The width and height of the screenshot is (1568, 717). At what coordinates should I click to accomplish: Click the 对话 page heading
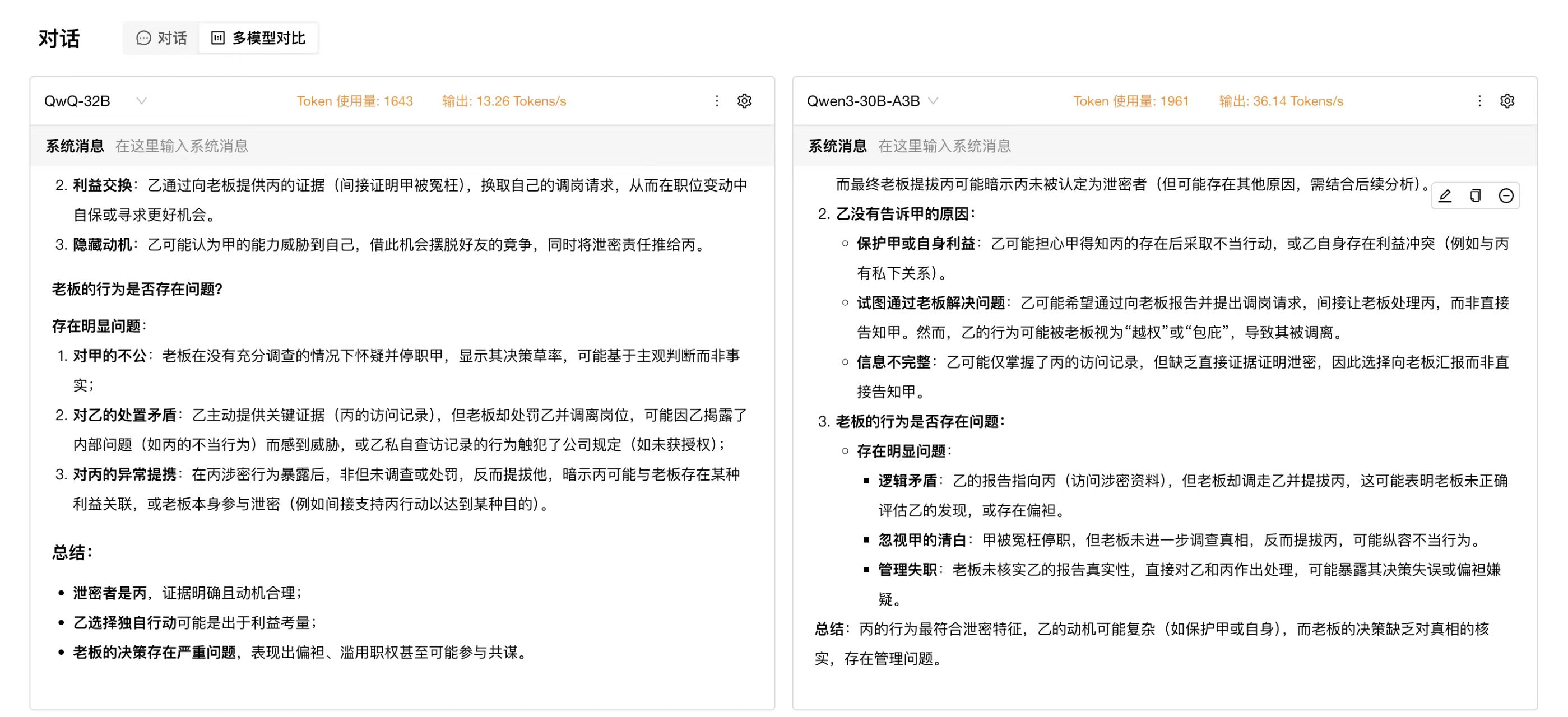pyautogui.click(x=59, y=38)
